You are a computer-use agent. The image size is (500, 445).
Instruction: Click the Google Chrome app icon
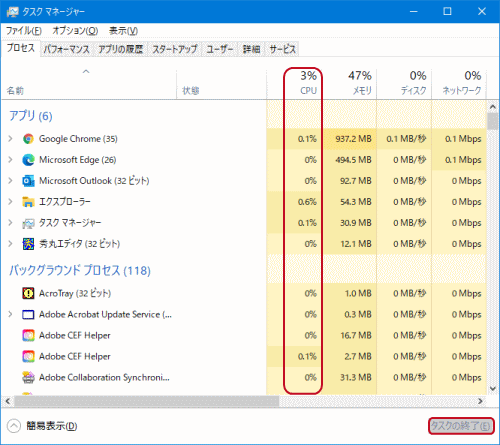28,139
